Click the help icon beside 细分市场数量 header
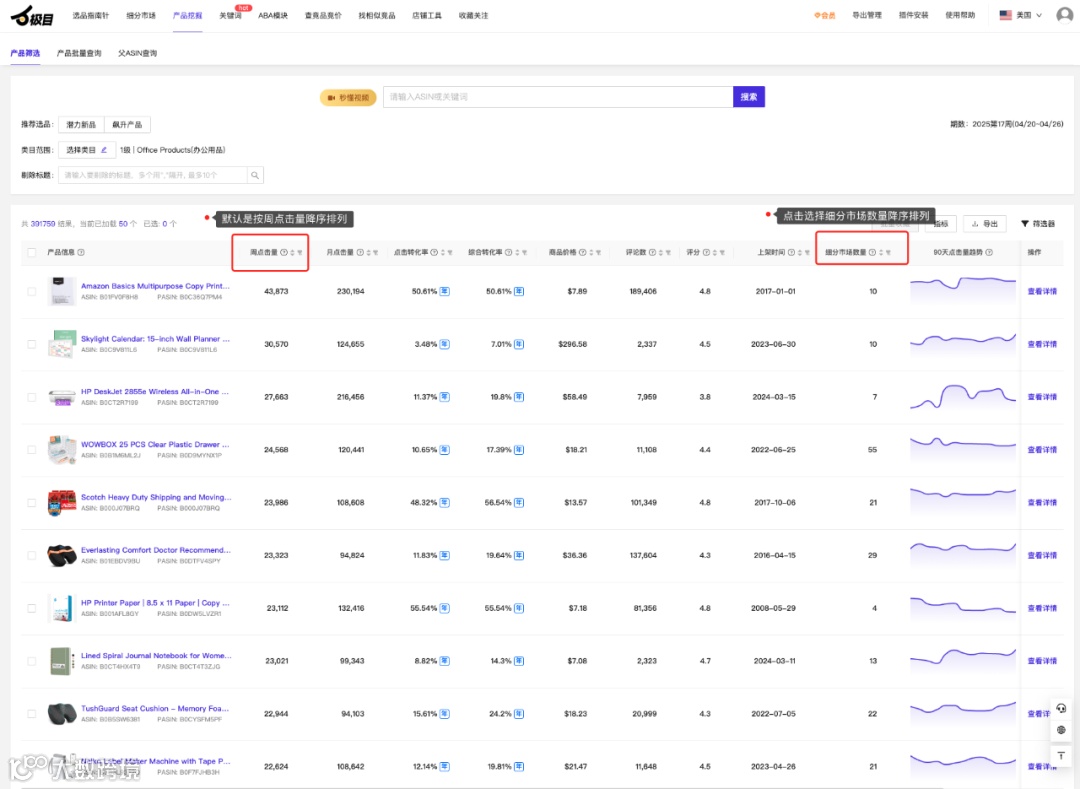The image size is (1080, 789). pyautogui.click(x=872, y=252)
